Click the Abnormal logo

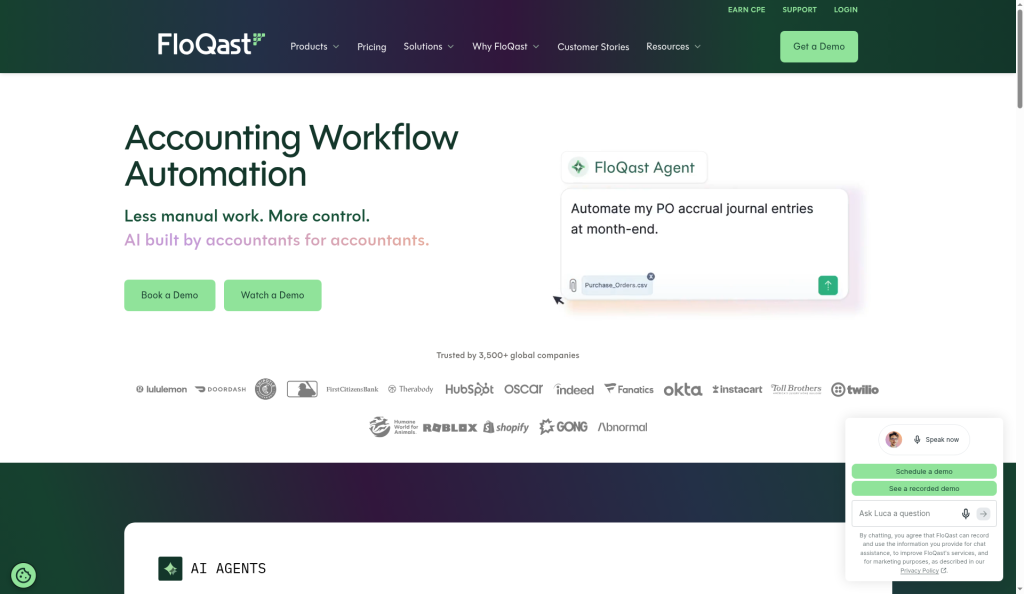[x=622, y=427]
